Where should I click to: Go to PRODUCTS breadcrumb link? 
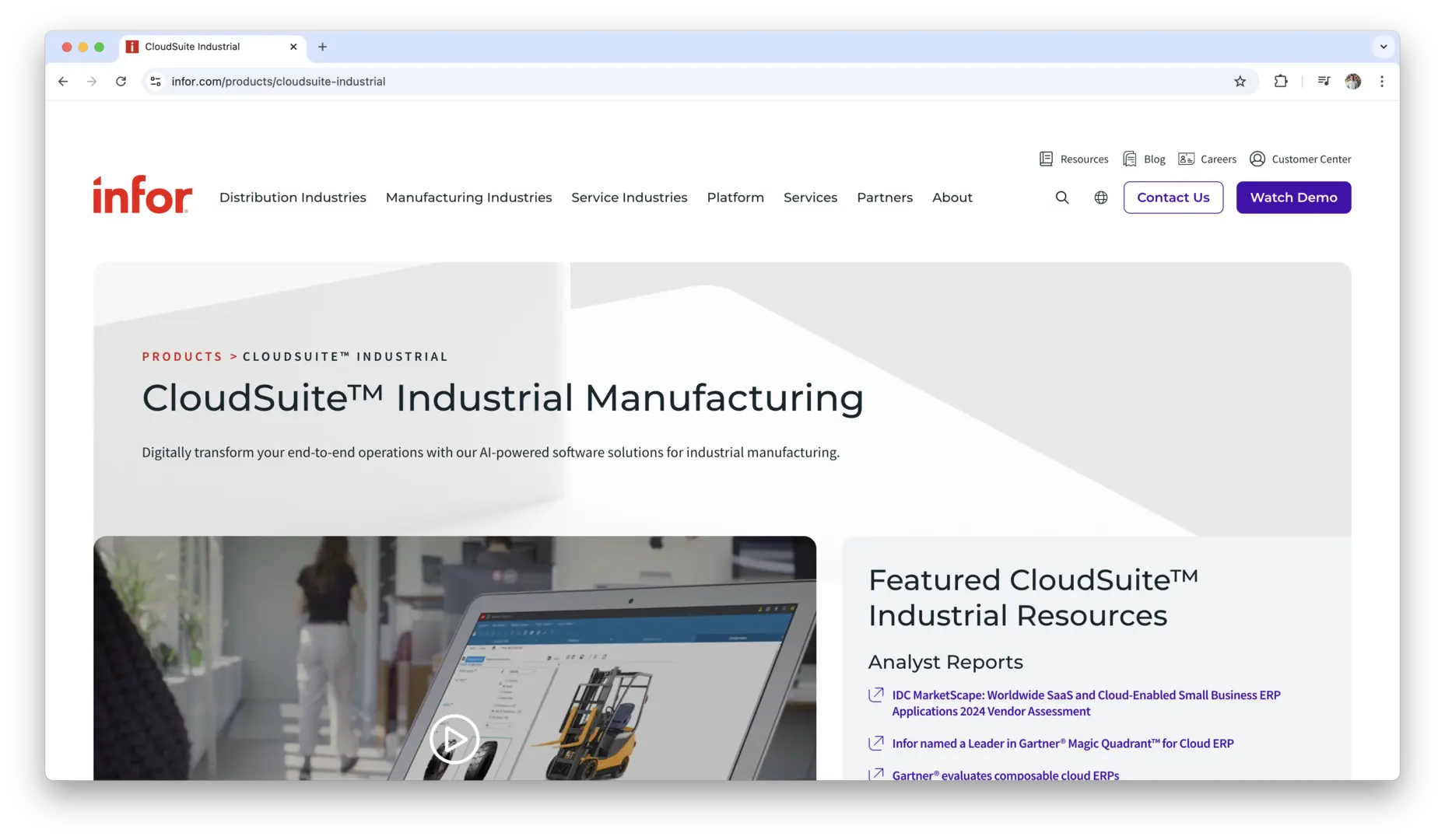(182, 356)
